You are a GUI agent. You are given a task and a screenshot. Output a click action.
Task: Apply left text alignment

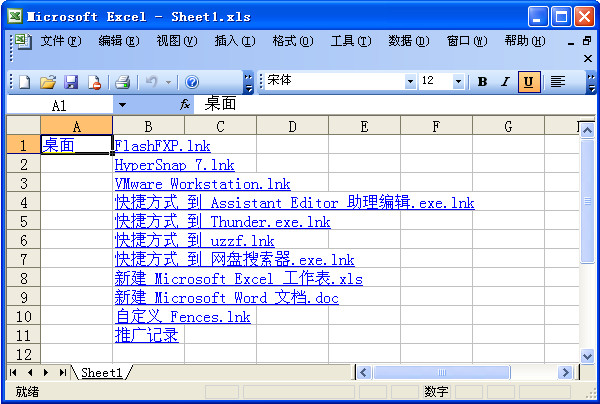pos(558,81)
